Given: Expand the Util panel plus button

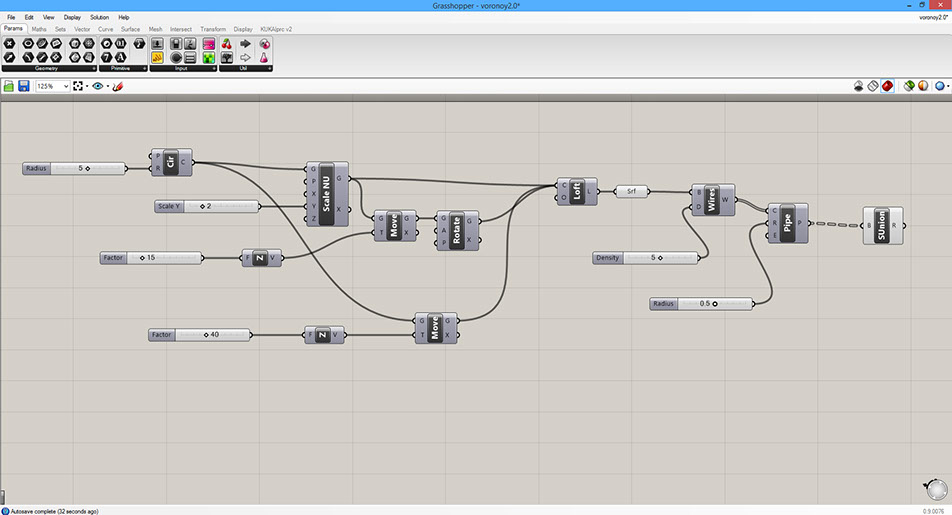Looking at the screenshot, I should [270, 69].
